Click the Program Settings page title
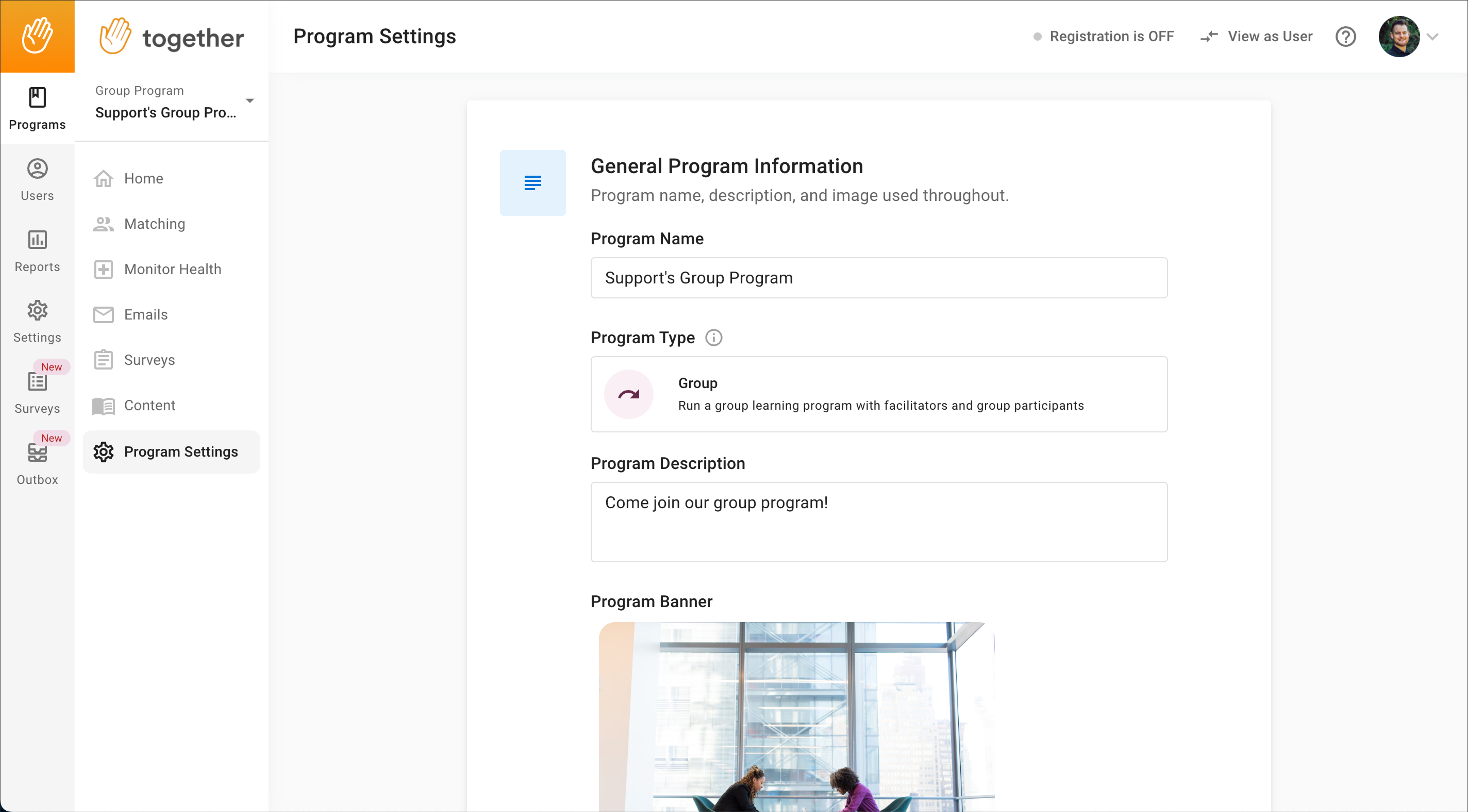Screen dimensions: 1468x812 pos(374,36)
